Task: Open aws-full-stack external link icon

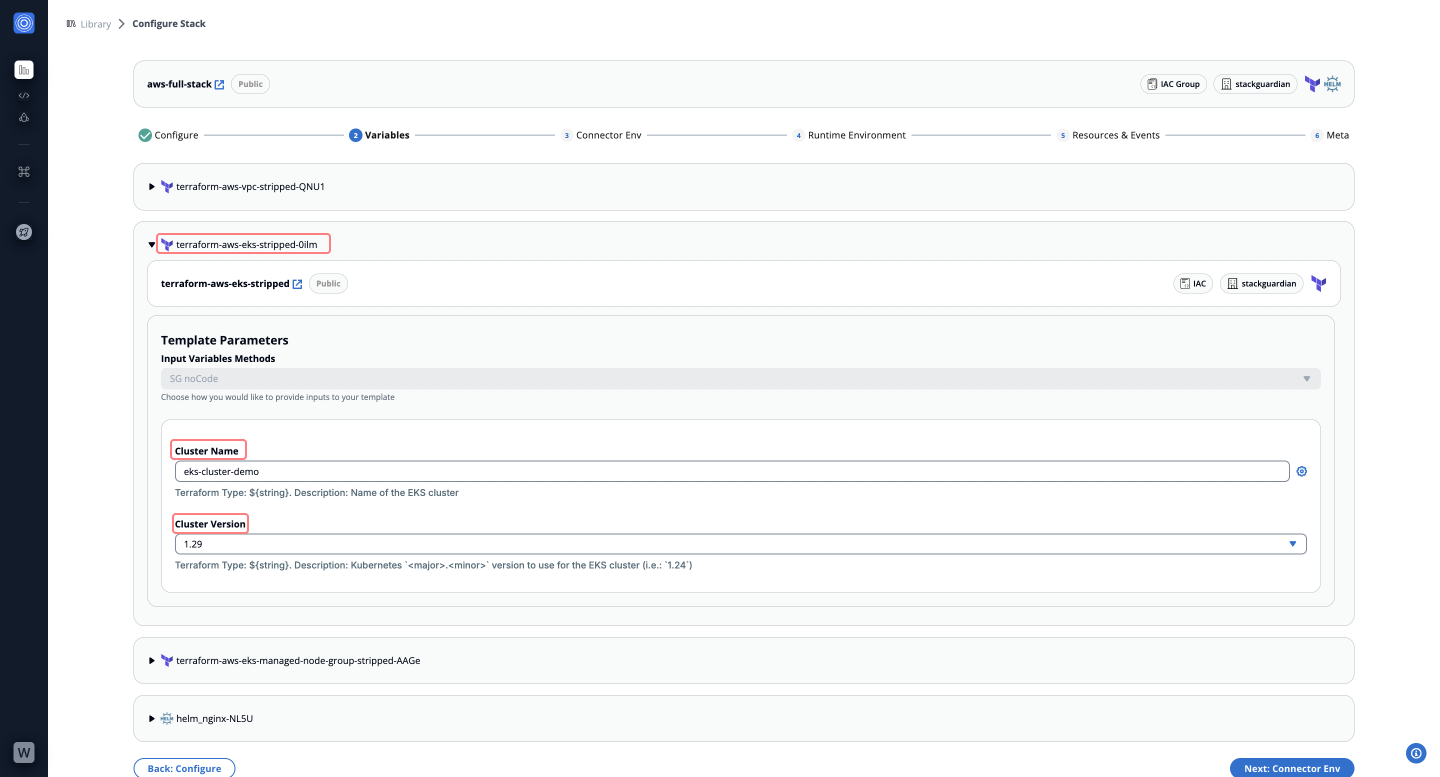Action: tap(220, 85)
